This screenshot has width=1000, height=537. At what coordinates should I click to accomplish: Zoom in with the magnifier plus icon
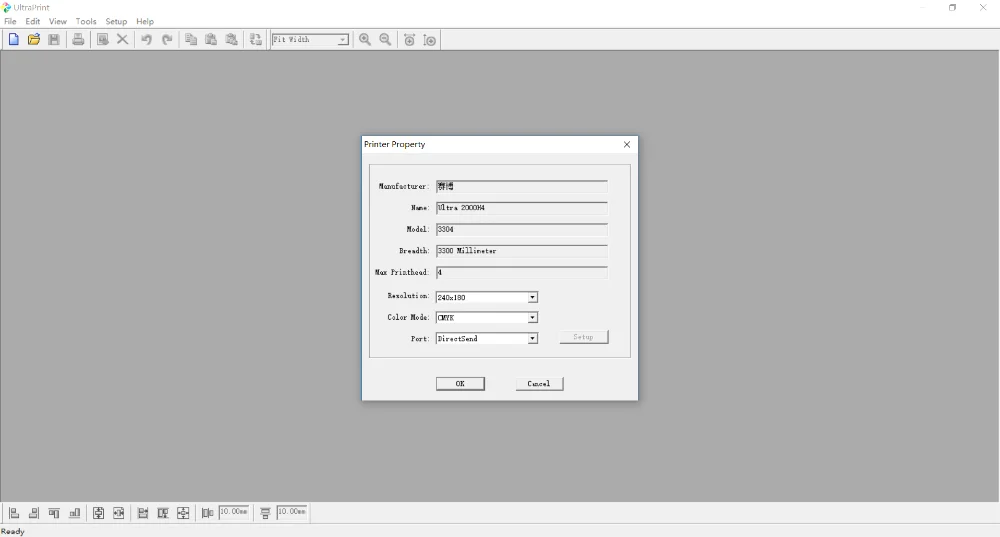(x=365, y=40)
